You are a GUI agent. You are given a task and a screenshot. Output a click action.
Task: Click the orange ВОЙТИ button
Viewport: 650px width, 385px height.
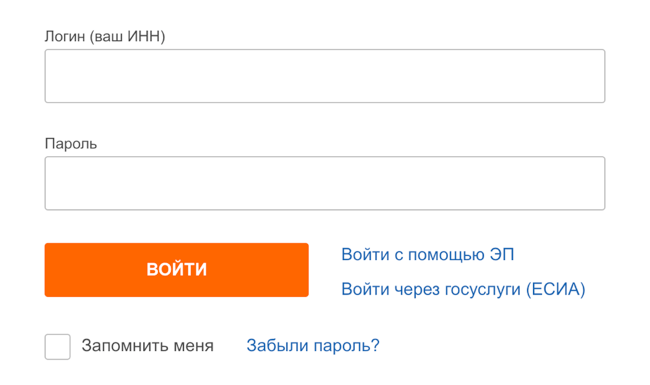[177, 270]
